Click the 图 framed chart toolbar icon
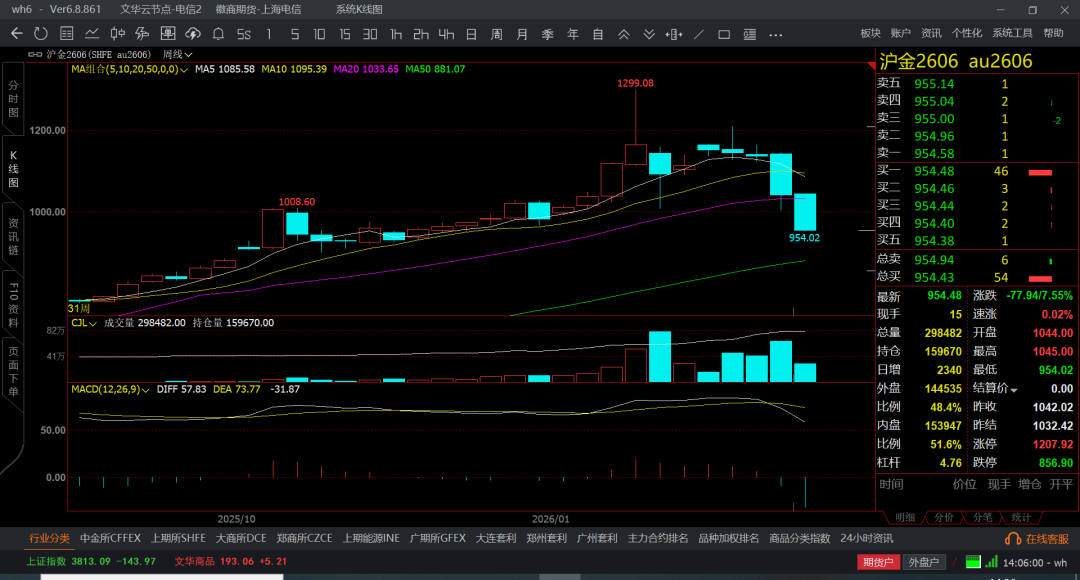Screen dimensions: 1080x580 (x=168, y=34)
